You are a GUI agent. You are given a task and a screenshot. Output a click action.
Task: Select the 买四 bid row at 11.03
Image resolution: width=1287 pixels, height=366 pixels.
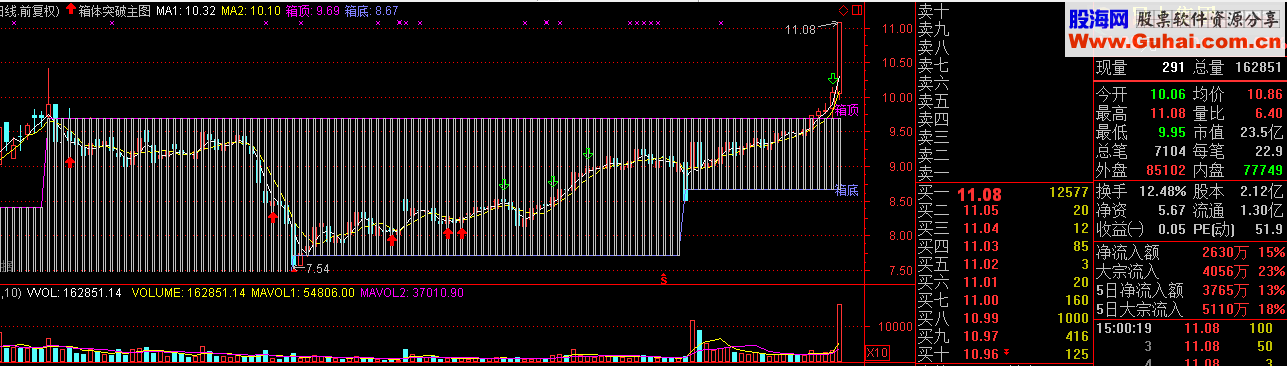point(1003,246)
